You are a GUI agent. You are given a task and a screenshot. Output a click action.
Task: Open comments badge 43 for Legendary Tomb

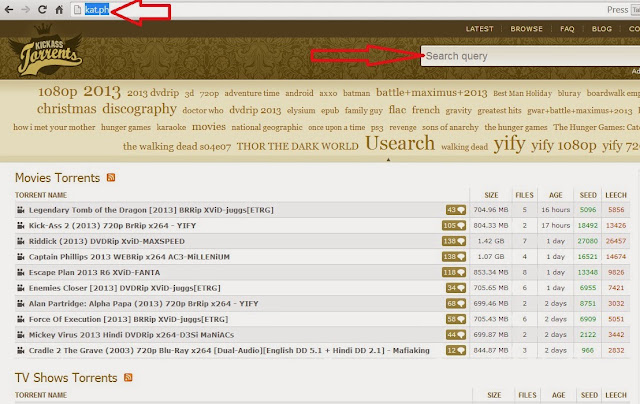(456, 210)
